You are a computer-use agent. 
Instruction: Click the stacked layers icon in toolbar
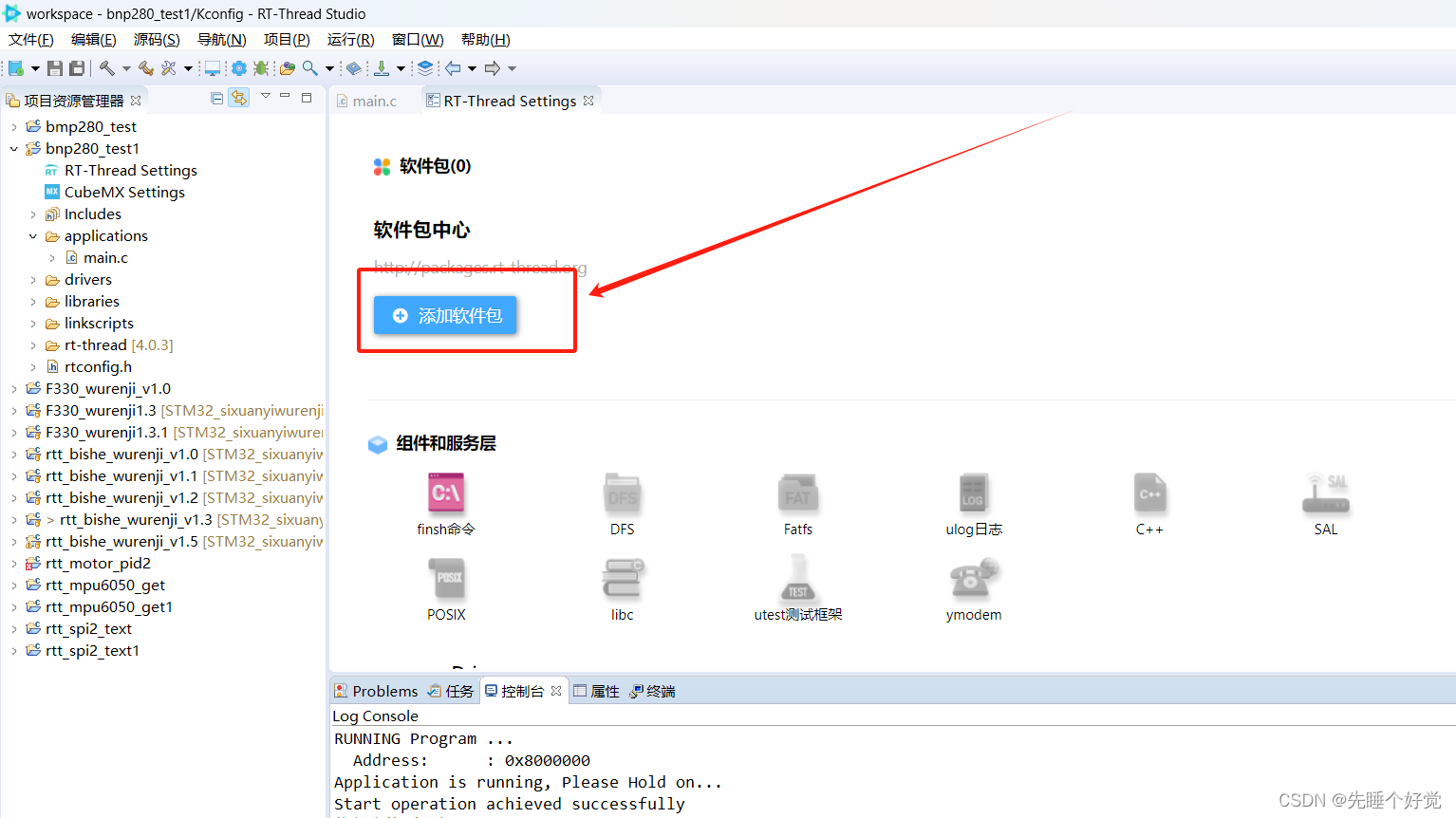pos(425,68)
